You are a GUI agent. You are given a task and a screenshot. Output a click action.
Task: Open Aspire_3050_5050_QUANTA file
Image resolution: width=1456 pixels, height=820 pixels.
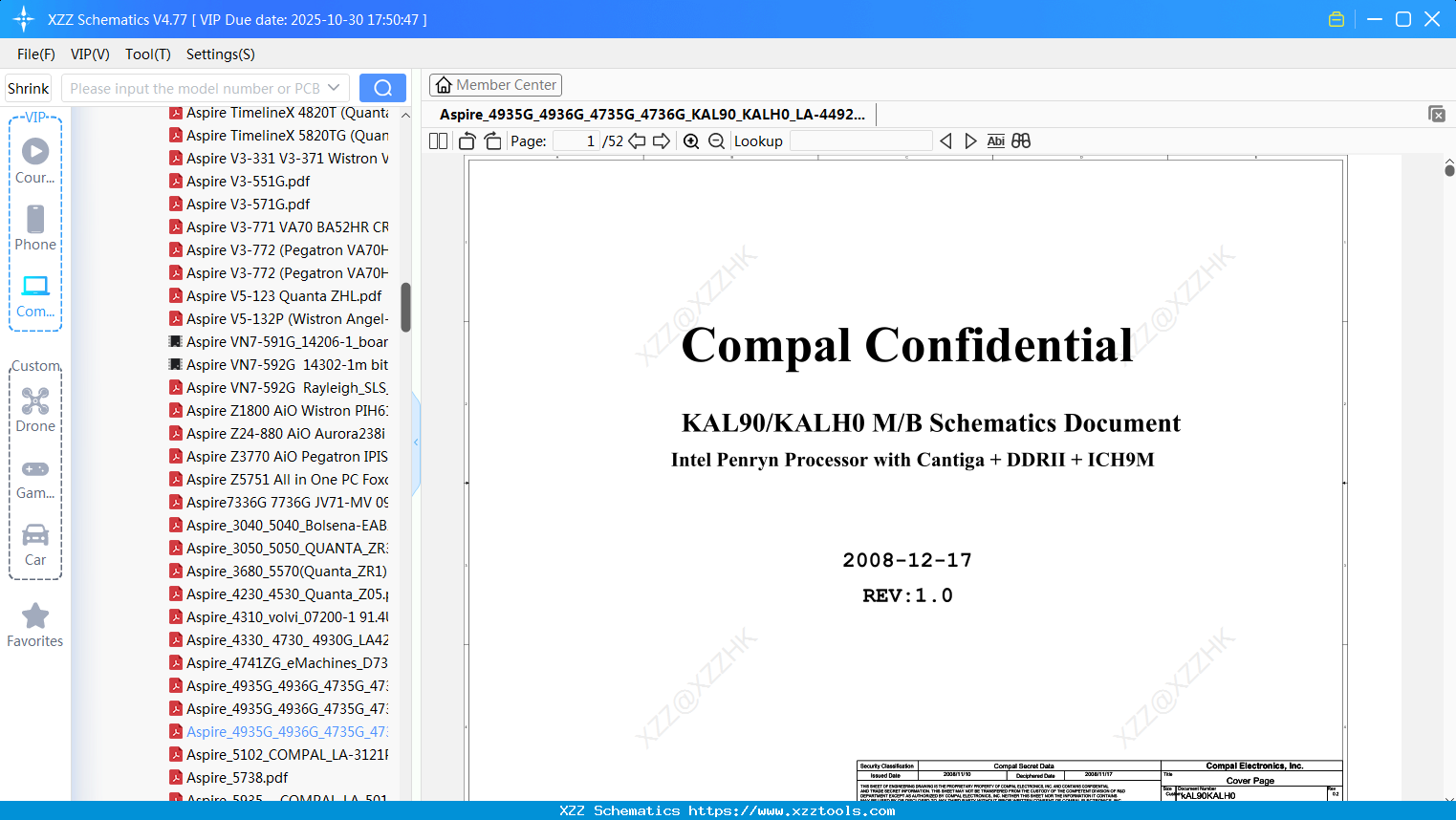(279, 549)
